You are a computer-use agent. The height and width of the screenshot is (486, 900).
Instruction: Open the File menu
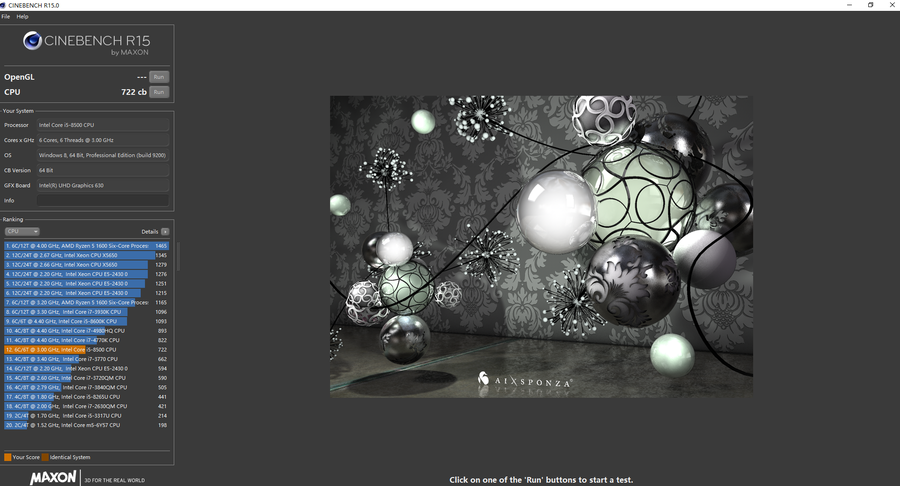point(6,17)
